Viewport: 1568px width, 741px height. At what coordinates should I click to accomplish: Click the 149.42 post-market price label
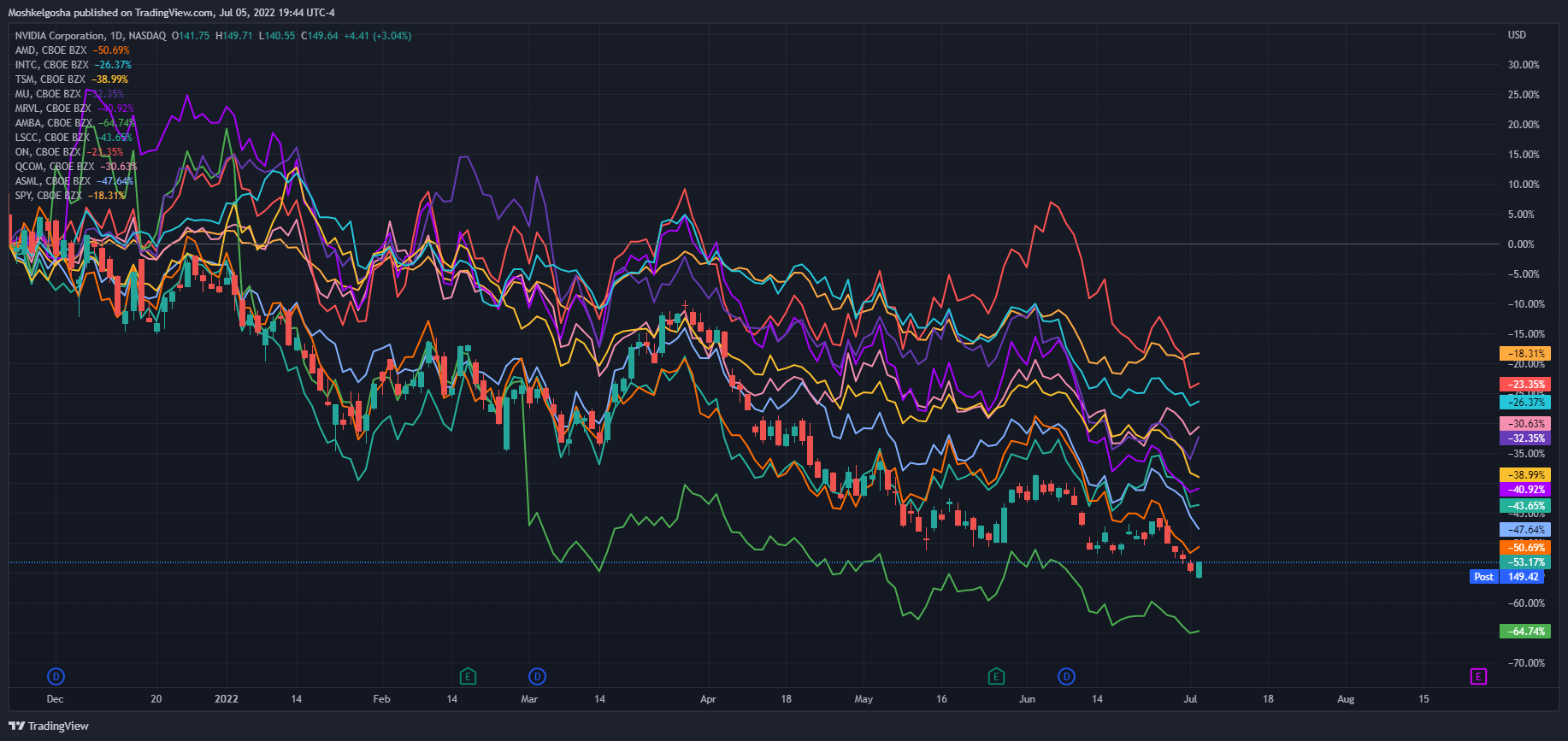1524,577
